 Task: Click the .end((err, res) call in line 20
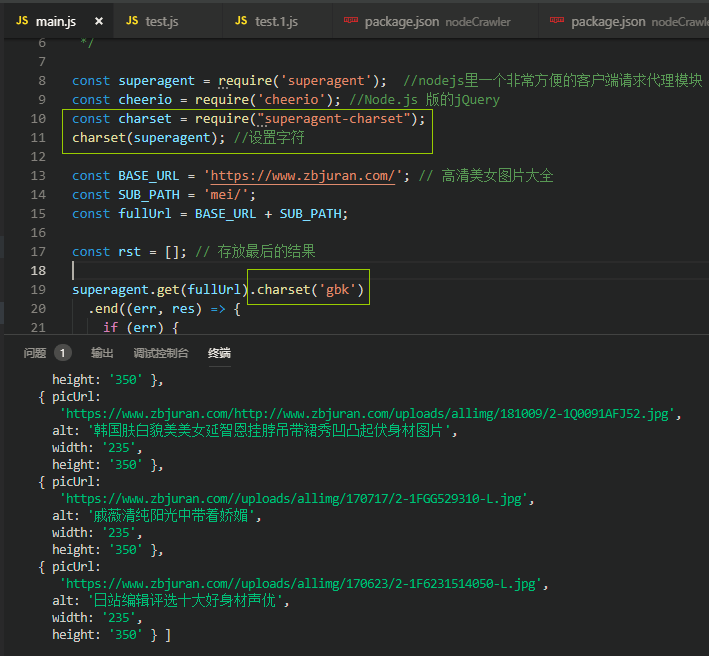[145, 308]
